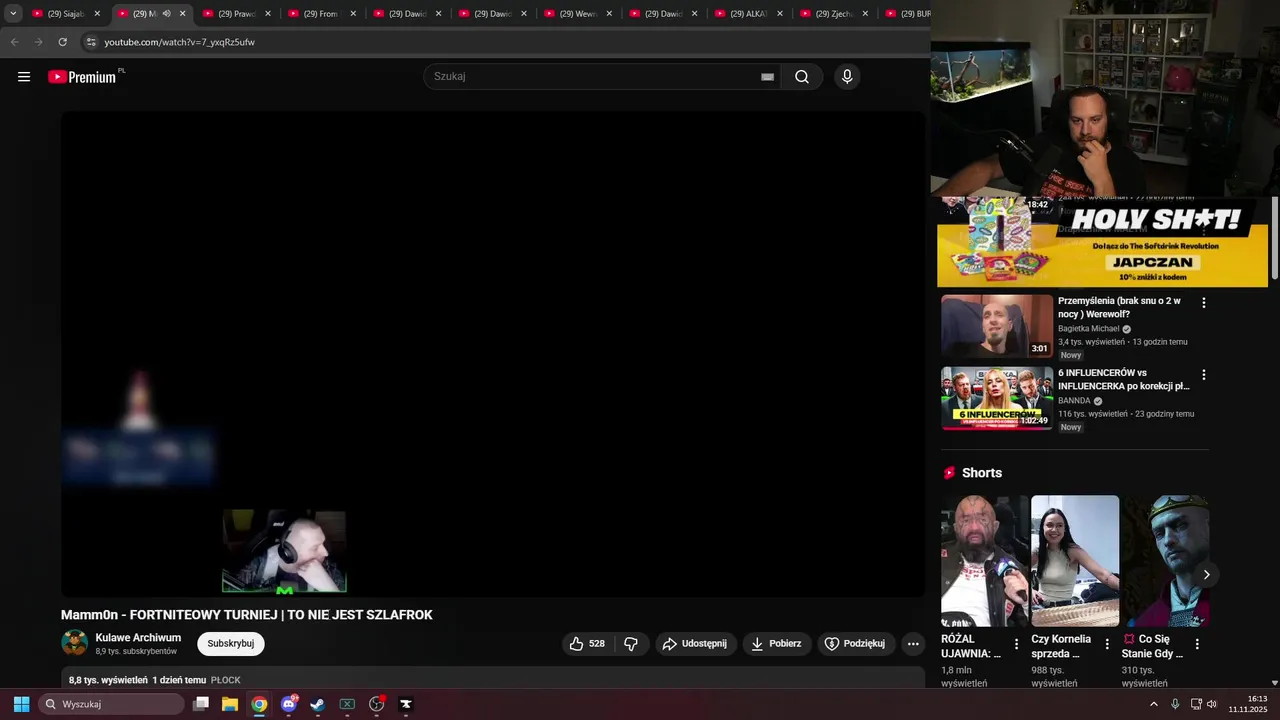Toggle system volume icon in tray
The height and width of the screenshot is (720, 1280).
pos(1212,704)
